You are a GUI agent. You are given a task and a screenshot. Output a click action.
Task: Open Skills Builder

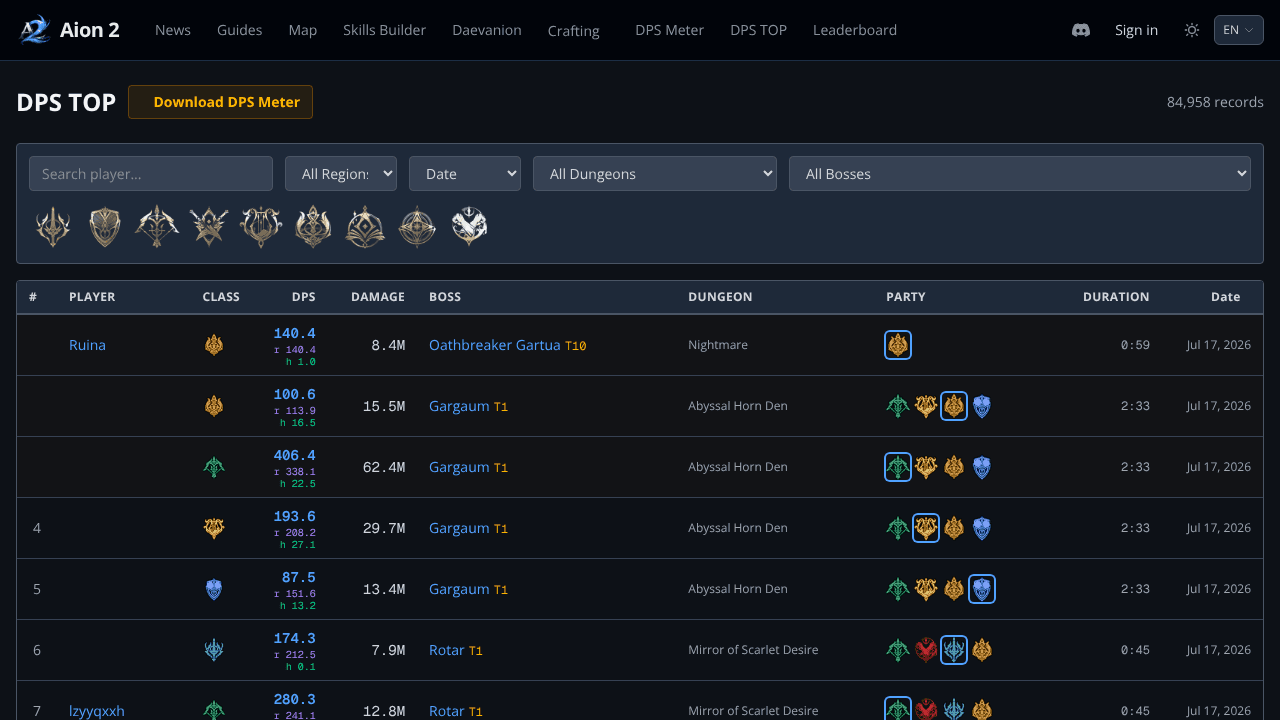(x=384, y=30)
